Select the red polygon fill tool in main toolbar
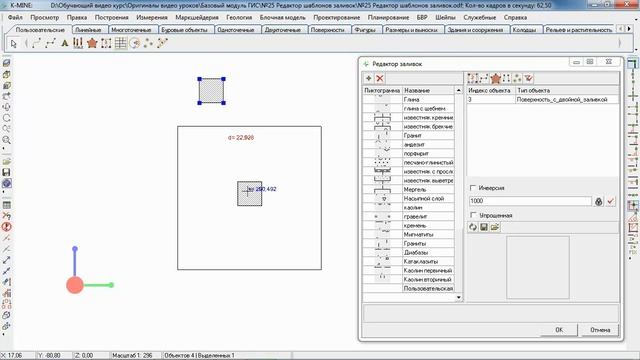Image resolution: width=640 pixels, height=360 pixels. click(92, 43)
